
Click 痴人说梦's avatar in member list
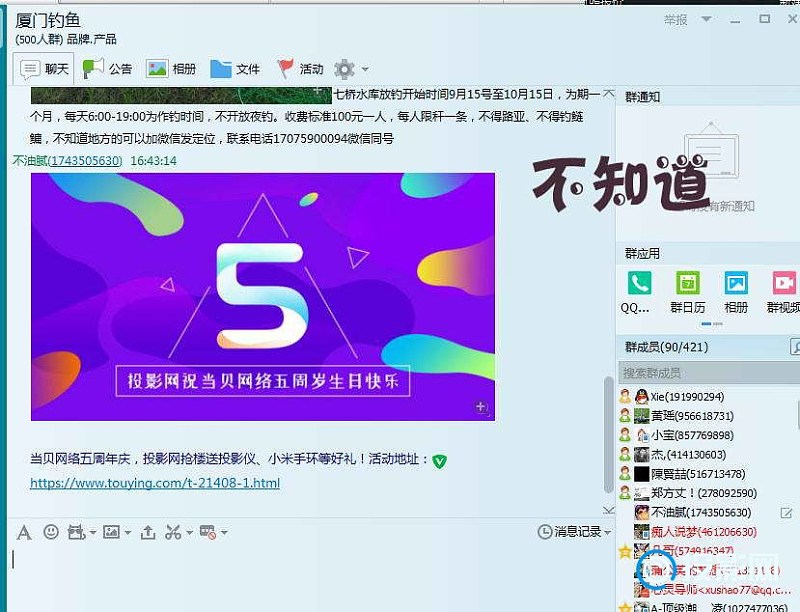[x=641, y=532]
